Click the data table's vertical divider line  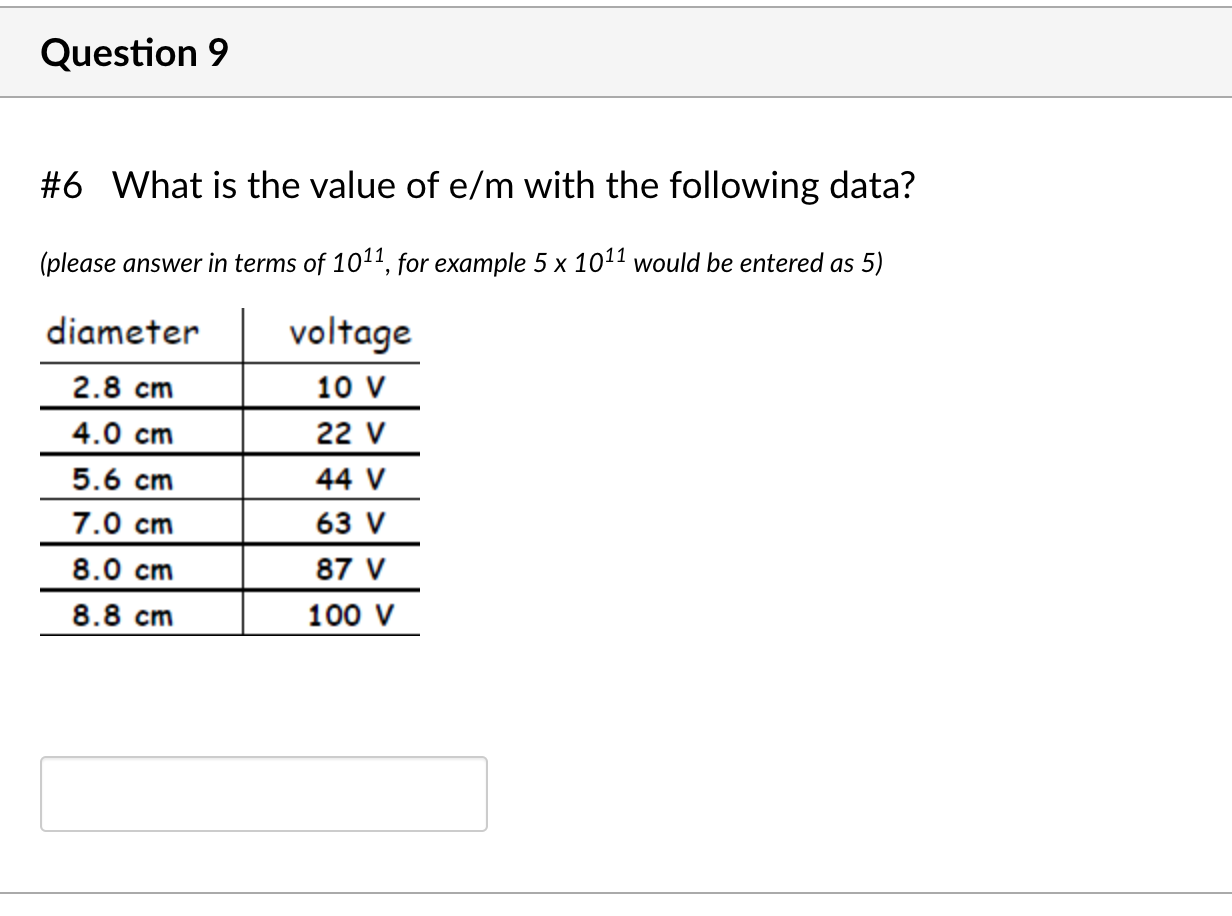[x=245, y=470]
